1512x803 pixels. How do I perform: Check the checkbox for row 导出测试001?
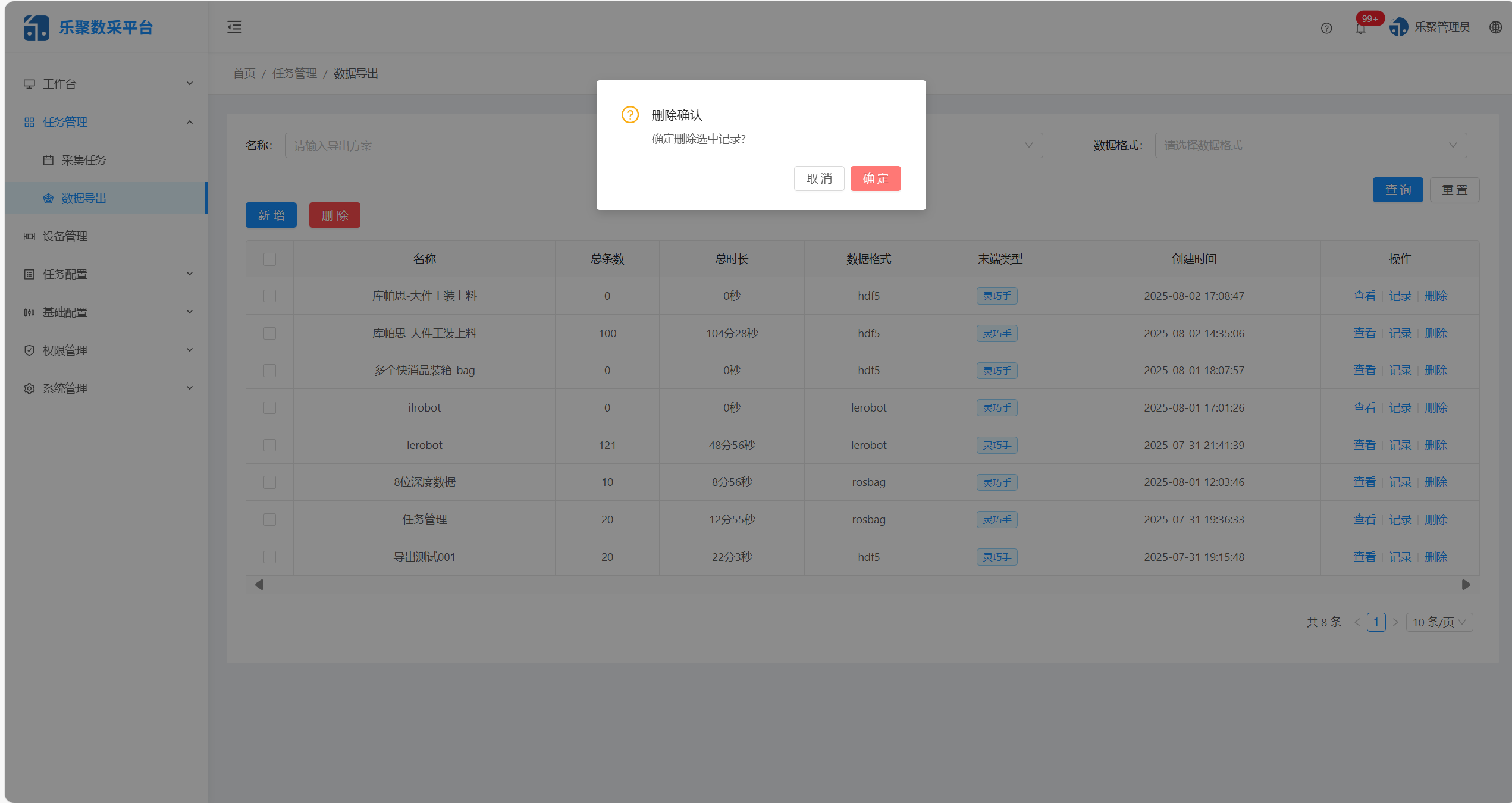269,557
